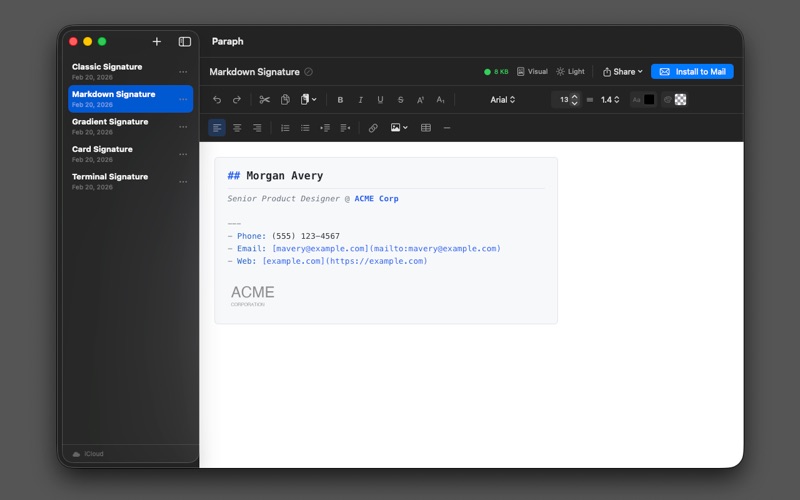Click the iCloud sync status
The height and width of the screenshot is (500, 800).
88,454
